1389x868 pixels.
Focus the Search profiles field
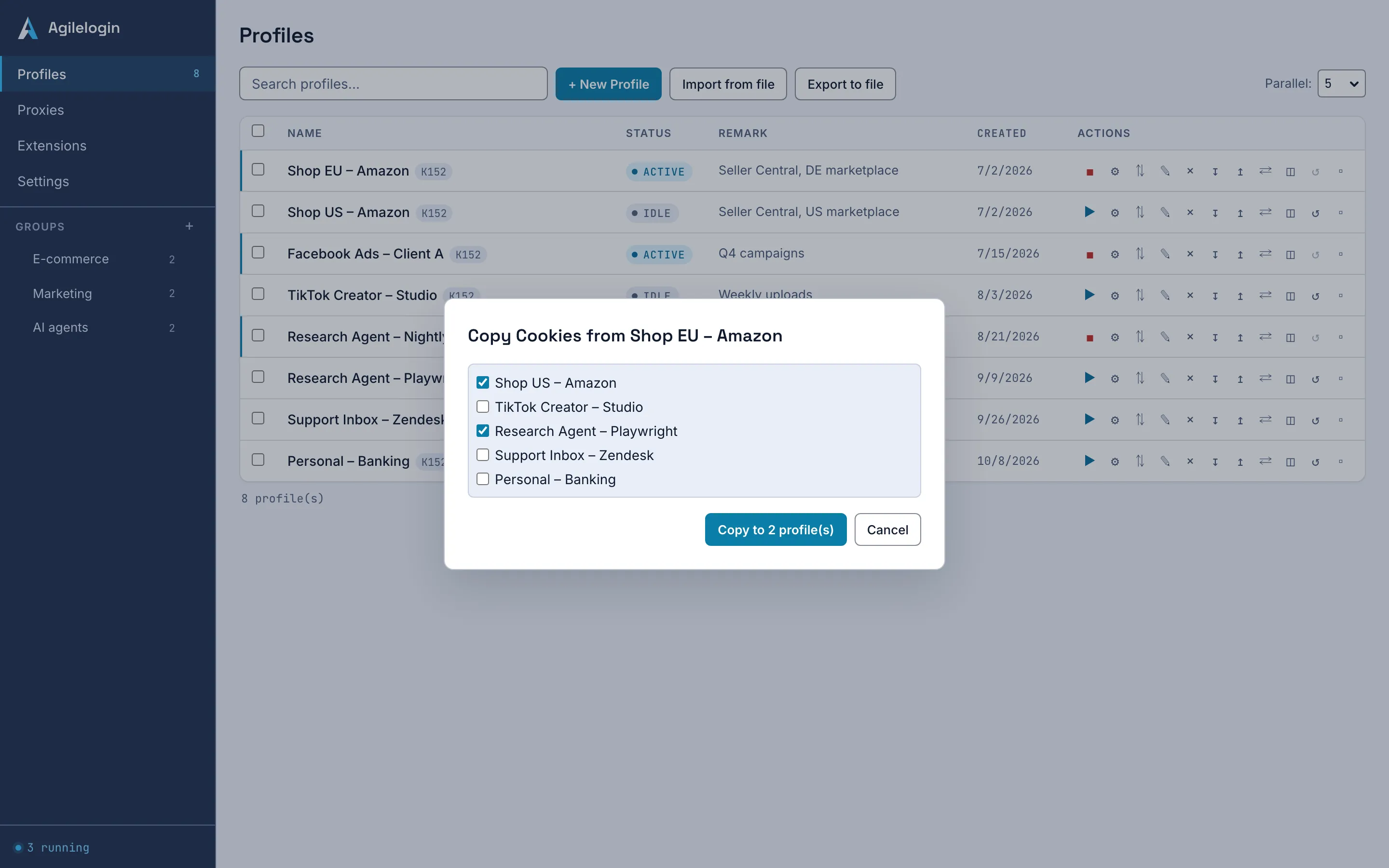pos(393,84)
